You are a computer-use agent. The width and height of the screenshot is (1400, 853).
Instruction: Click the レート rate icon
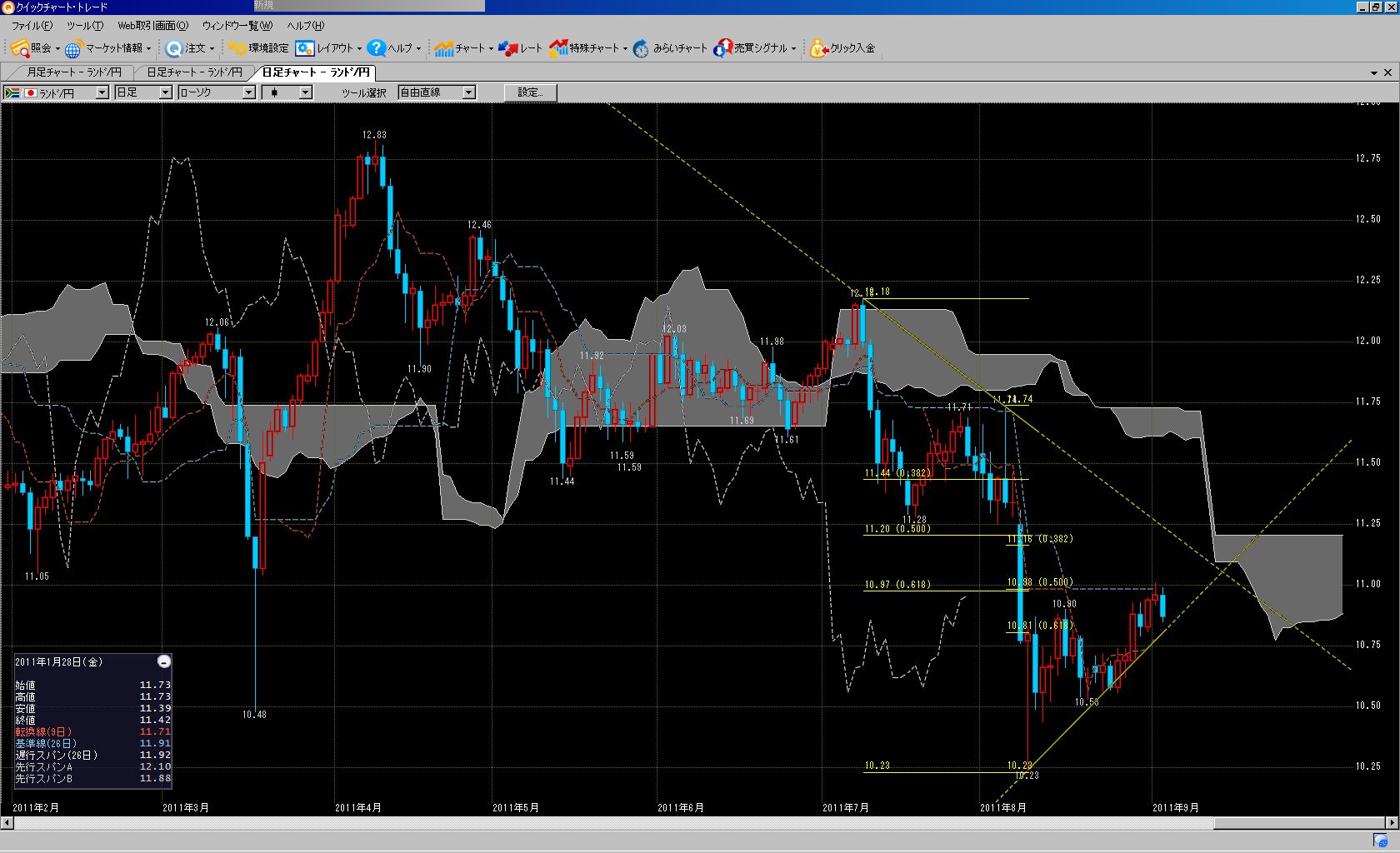pos(507,48)
